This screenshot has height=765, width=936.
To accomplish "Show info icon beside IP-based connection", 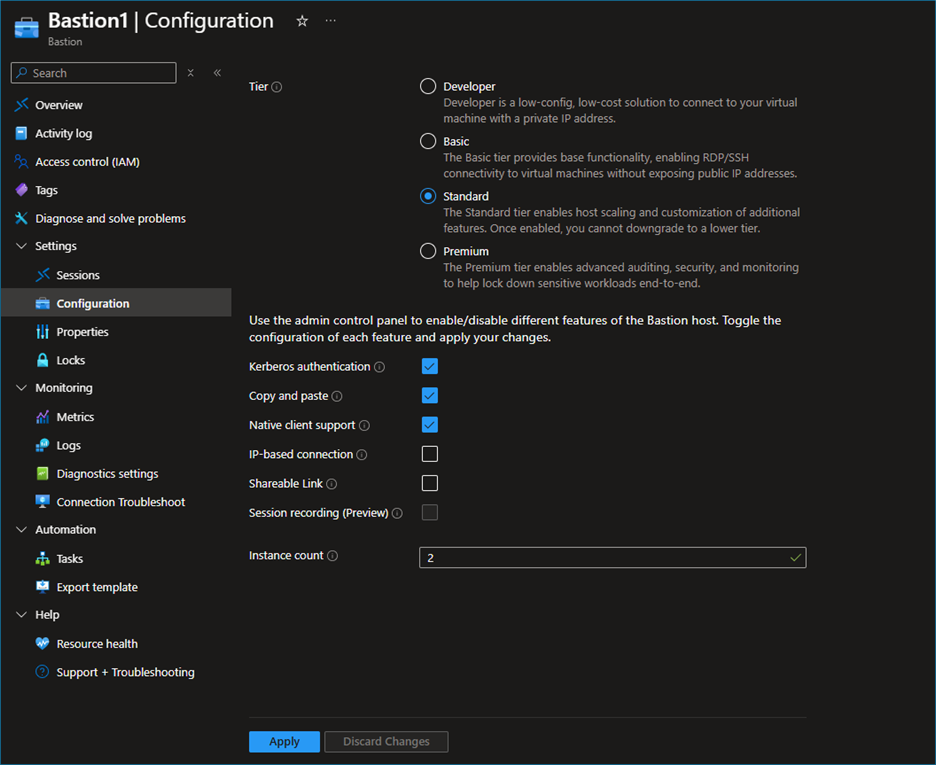I will coord(362,455).
